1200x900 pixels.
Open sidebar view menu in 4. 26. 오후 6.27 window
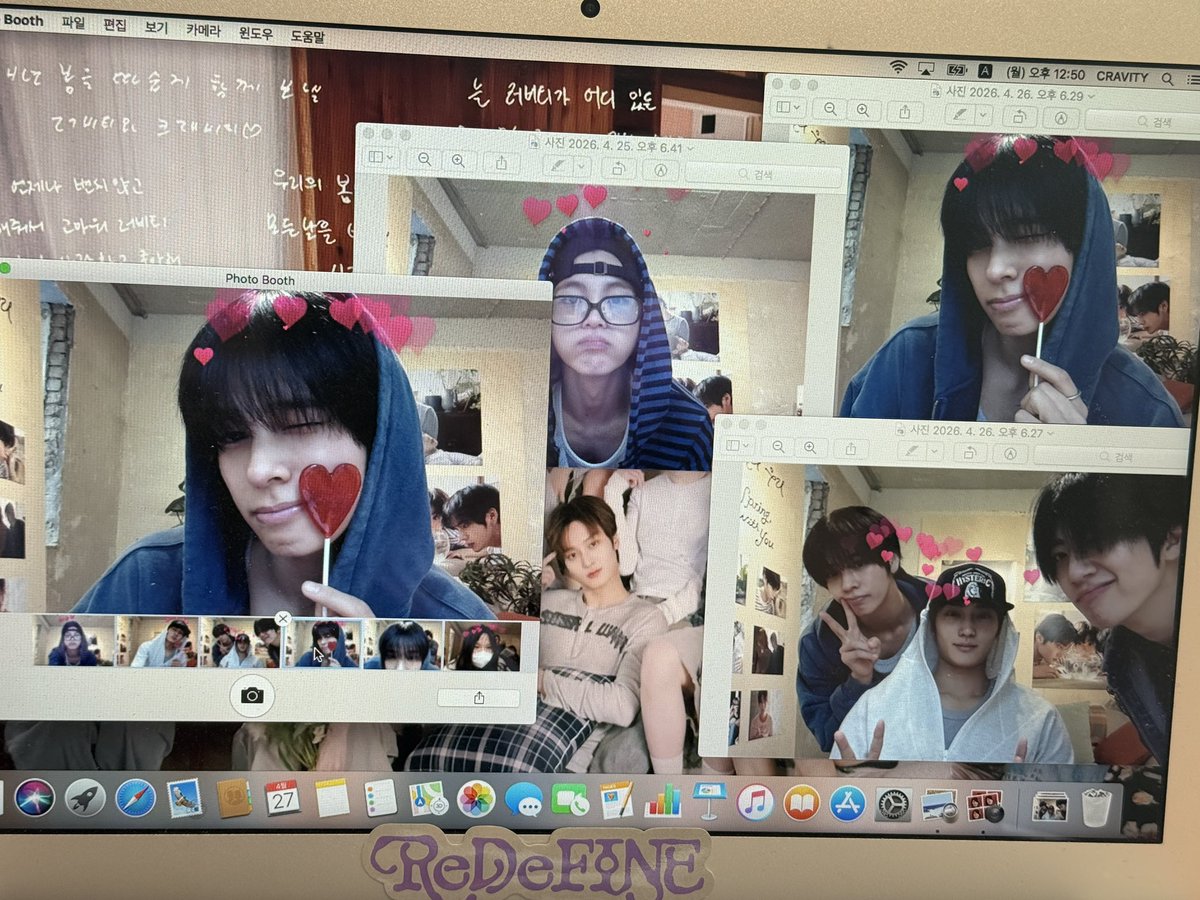(x=739, y=446)
